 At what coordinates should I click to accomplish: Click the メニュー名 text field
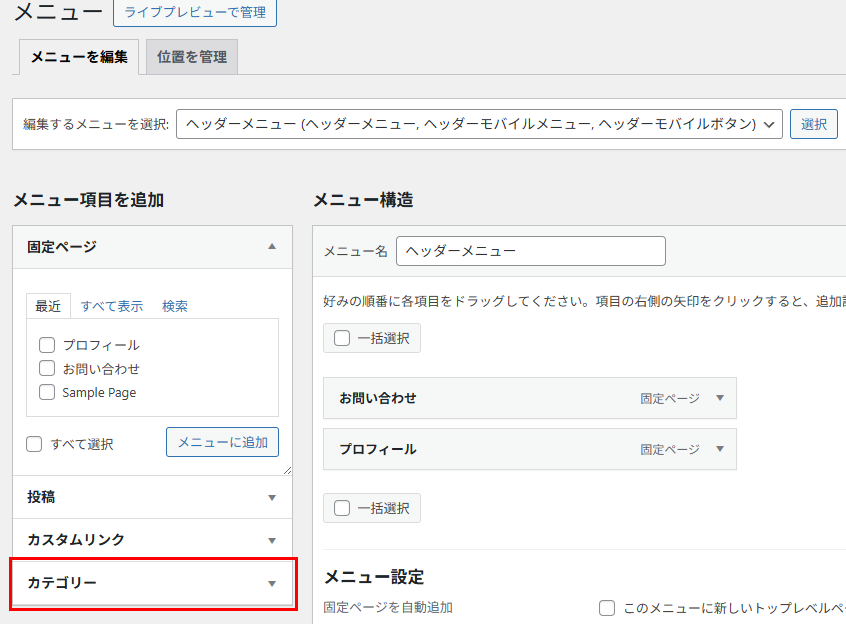coord(530,251)
